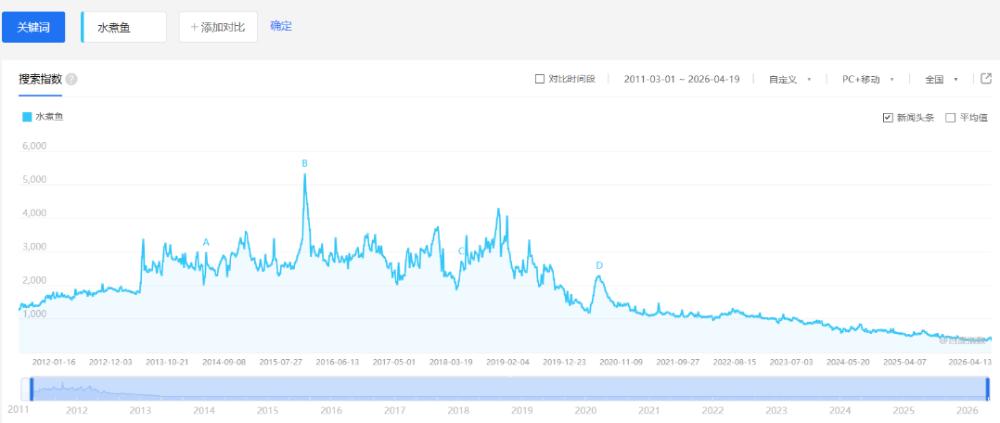Click the right handle of timeline slider
The image size is (1000, 423).
tap(987, 388)
